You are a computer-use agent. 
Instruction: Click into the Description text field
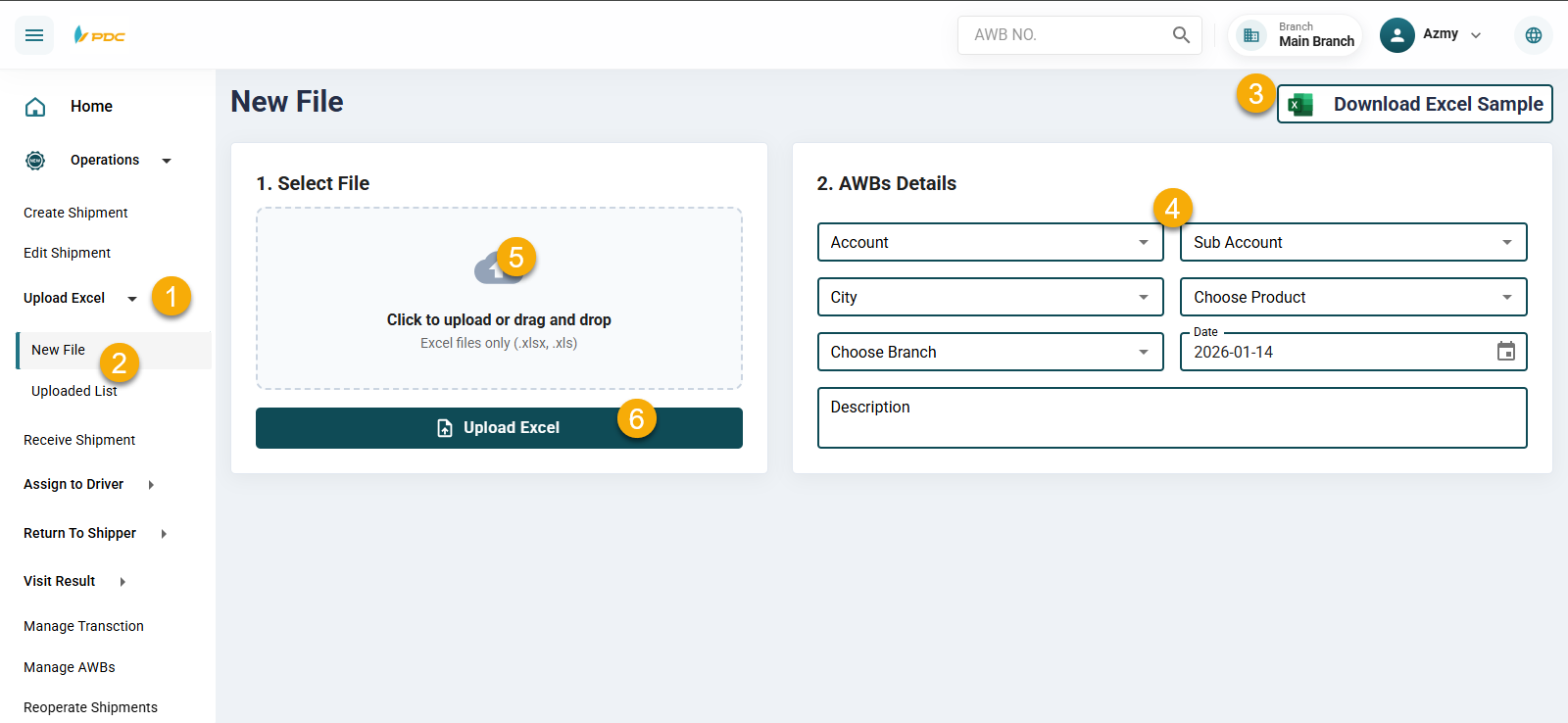pos(1171,418)
